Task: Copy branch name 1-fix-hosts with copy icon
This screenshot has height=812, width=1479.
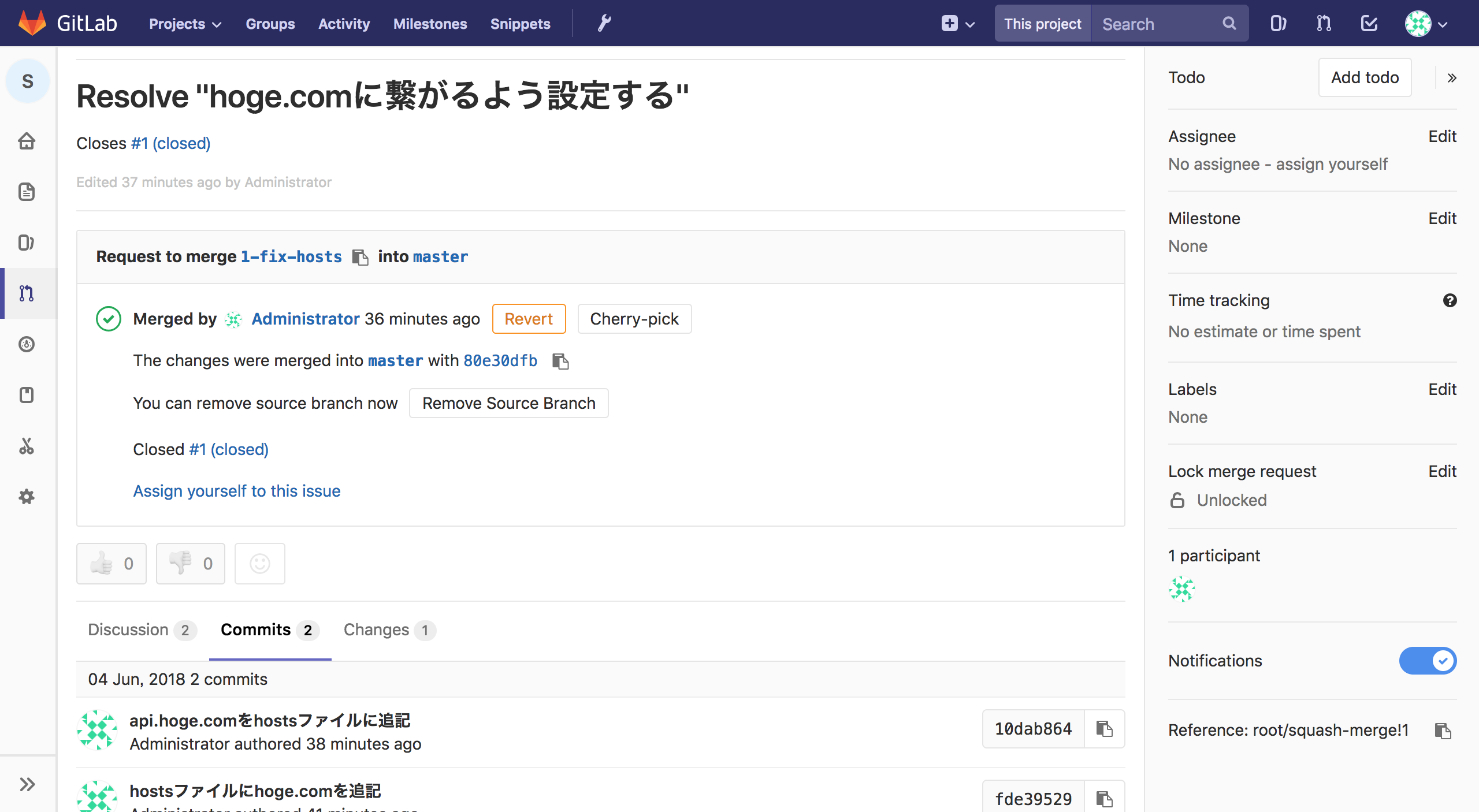Action: 361,258
